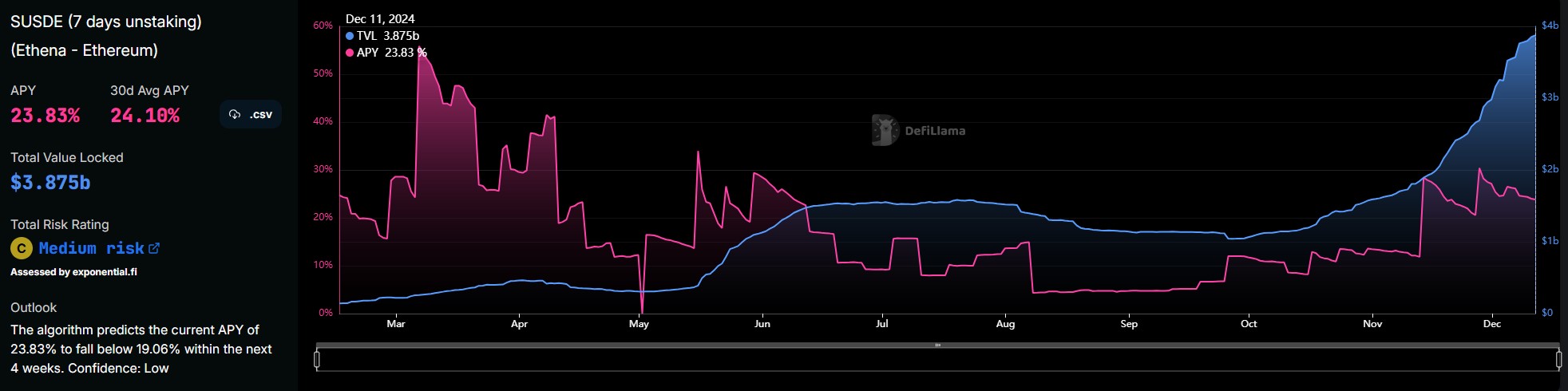Image resolution: width=1568 pixels, height=391 pixels.
Task: Open the Medium risk rating link
Action: click(x=91, y=248)
